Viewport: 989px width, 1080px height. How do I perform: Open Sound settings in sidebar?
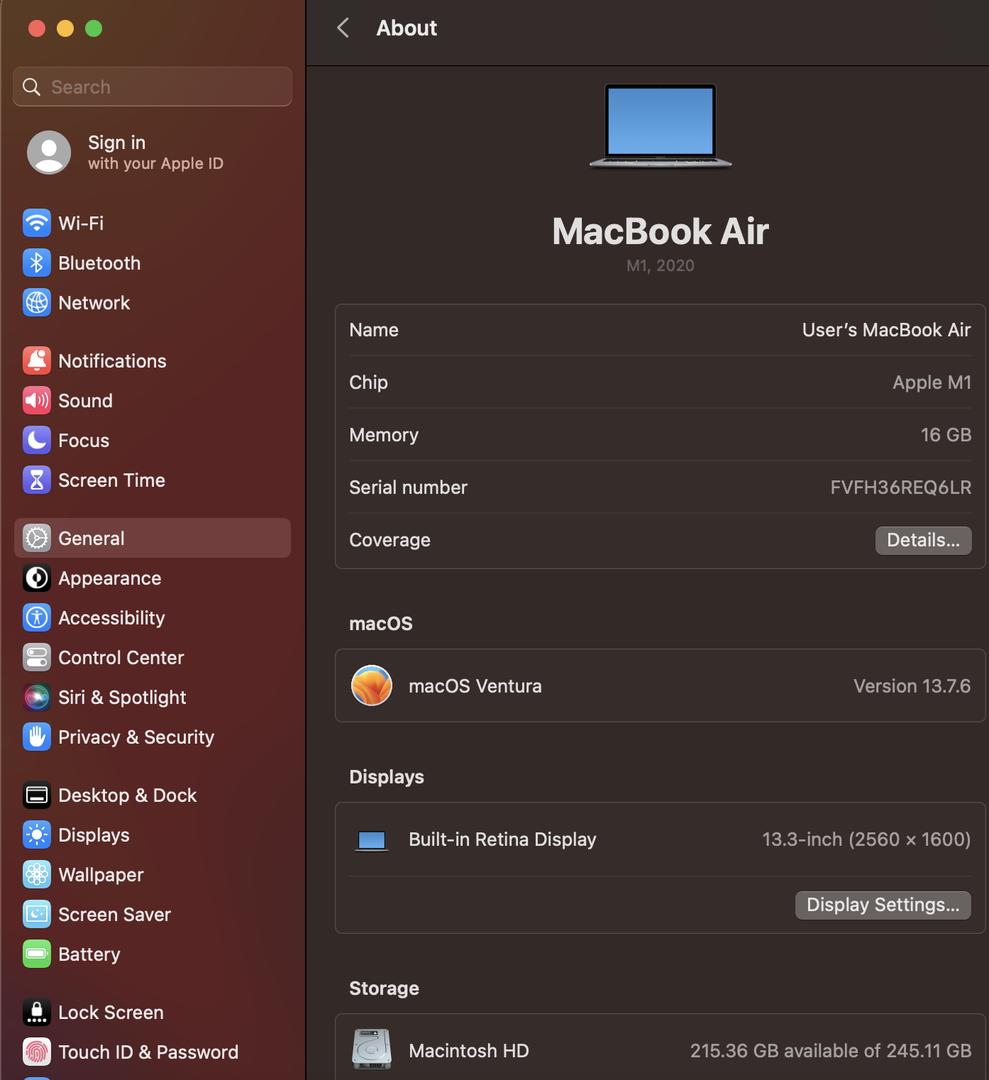152,400
